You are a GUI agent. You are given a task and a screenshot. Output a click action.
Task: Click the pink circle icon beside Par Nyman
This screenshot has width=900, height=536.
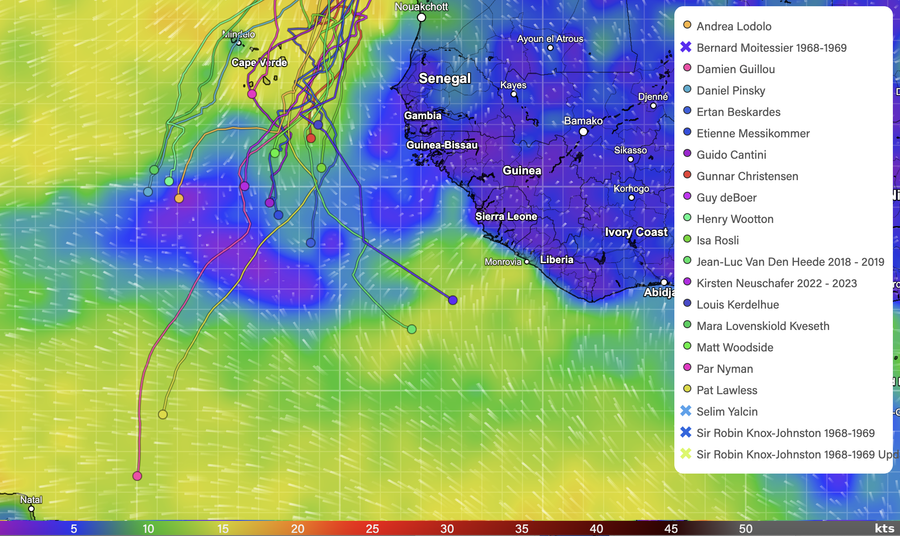[x=687, y=368]
